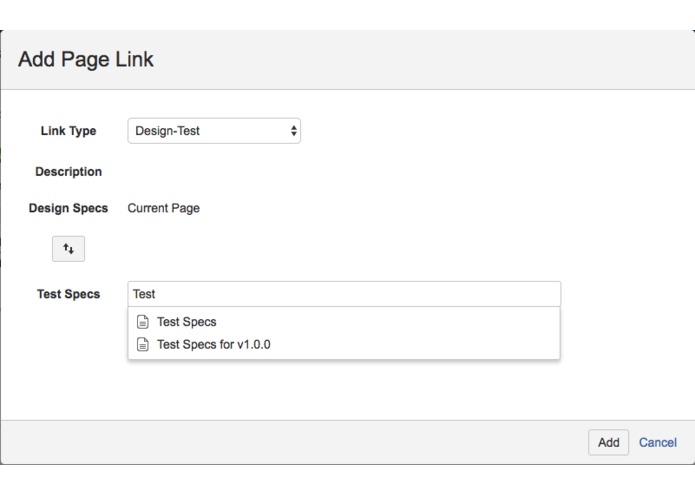
Task: Focus the Test Specs search field
Action: pyautogui.click(x=344, y=294)
